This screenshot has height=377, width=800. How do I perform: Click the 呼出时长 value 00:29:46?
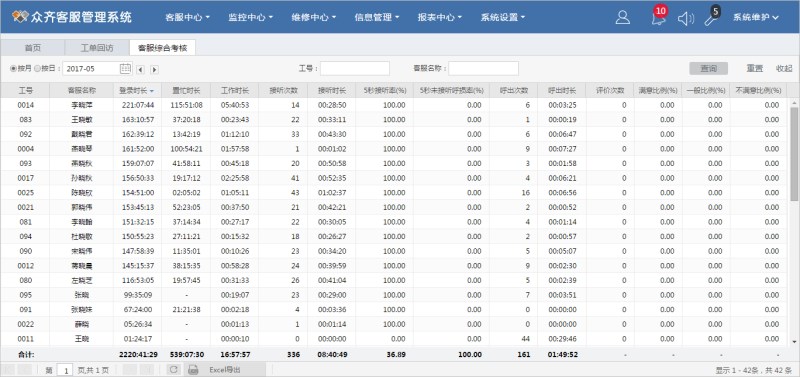pos(562,339)
